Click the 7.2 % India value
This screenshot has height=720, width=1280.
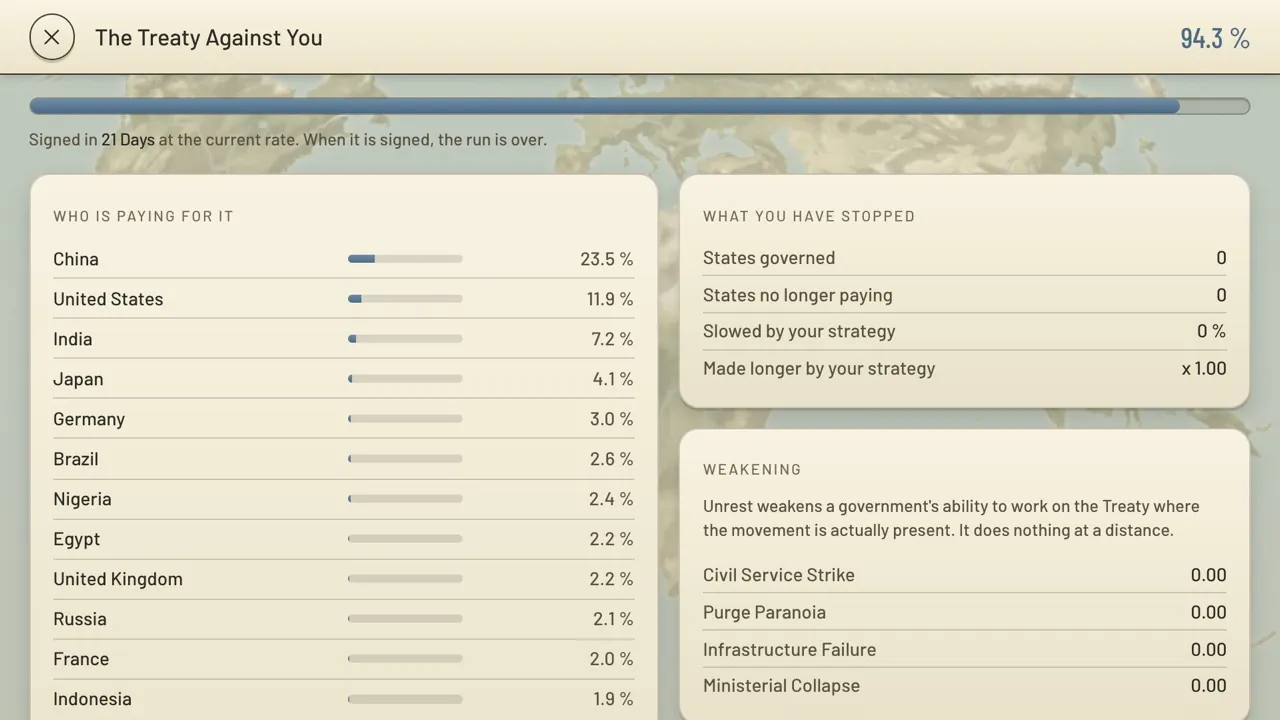pos(612,339)
